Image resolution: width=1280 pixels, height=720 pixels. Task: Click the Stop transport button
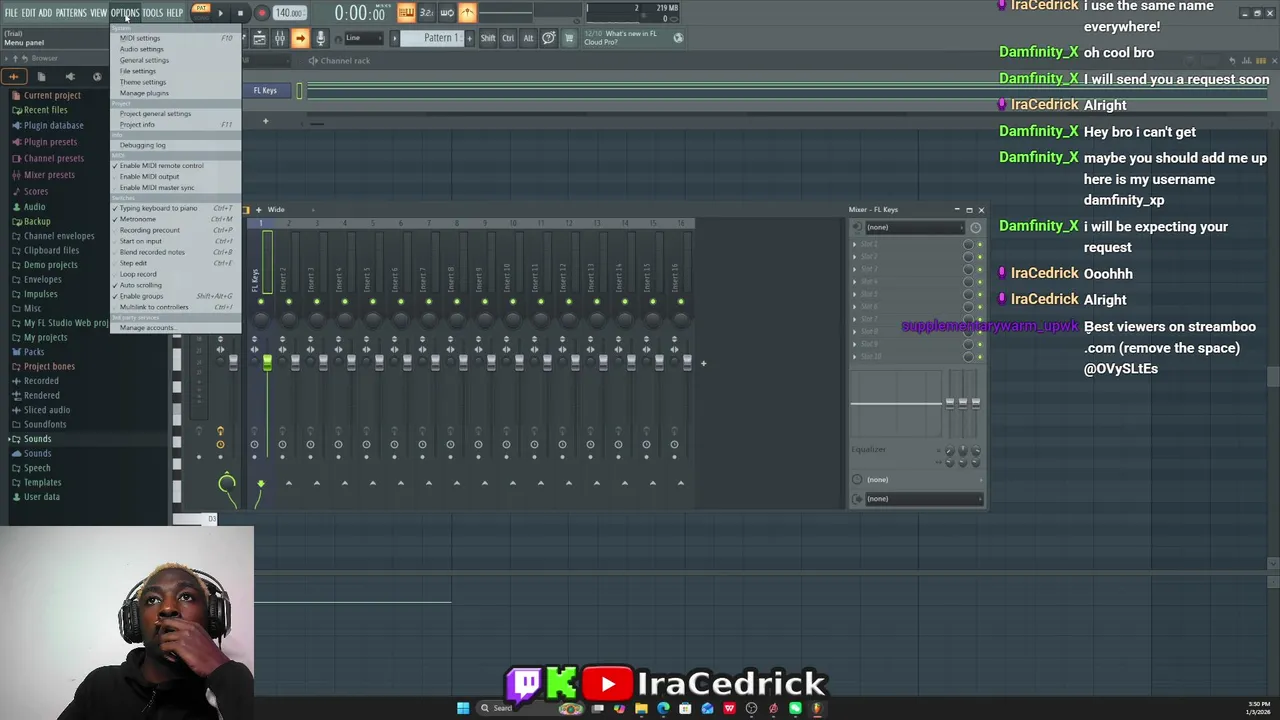click(x=240, y=14)
